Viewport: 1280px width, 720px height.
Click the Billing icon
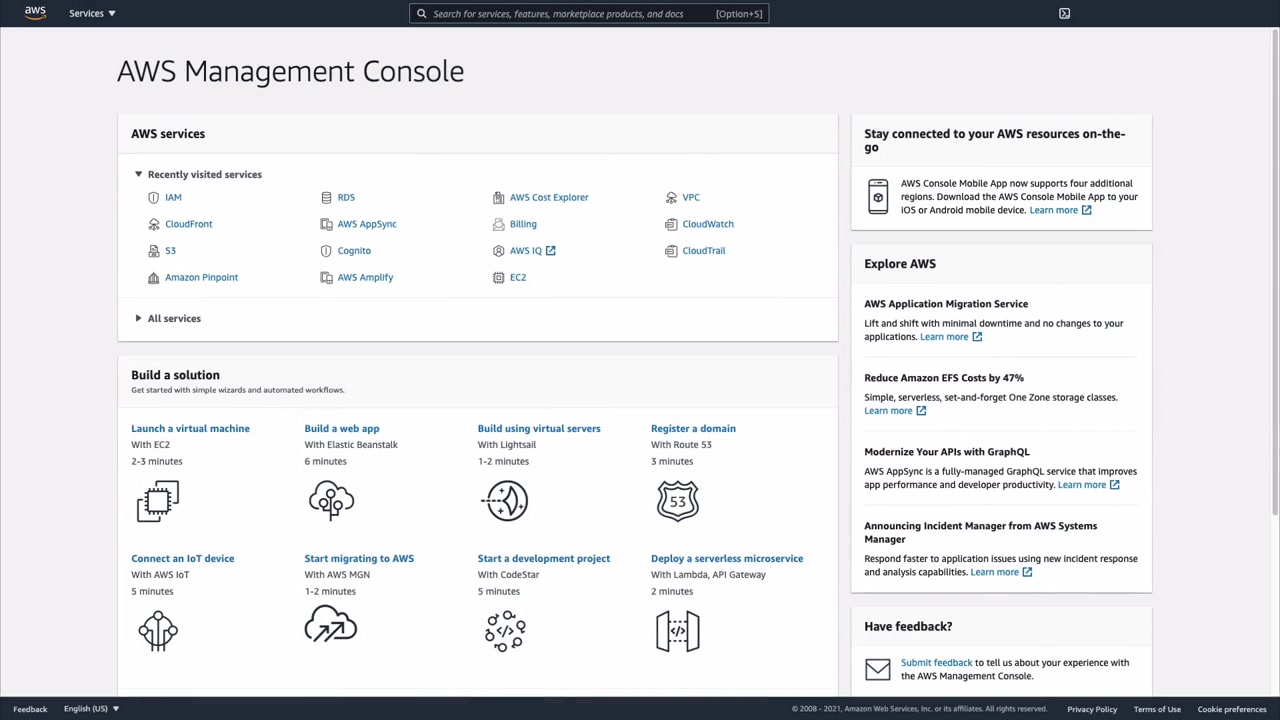click(x=498, y=224)
